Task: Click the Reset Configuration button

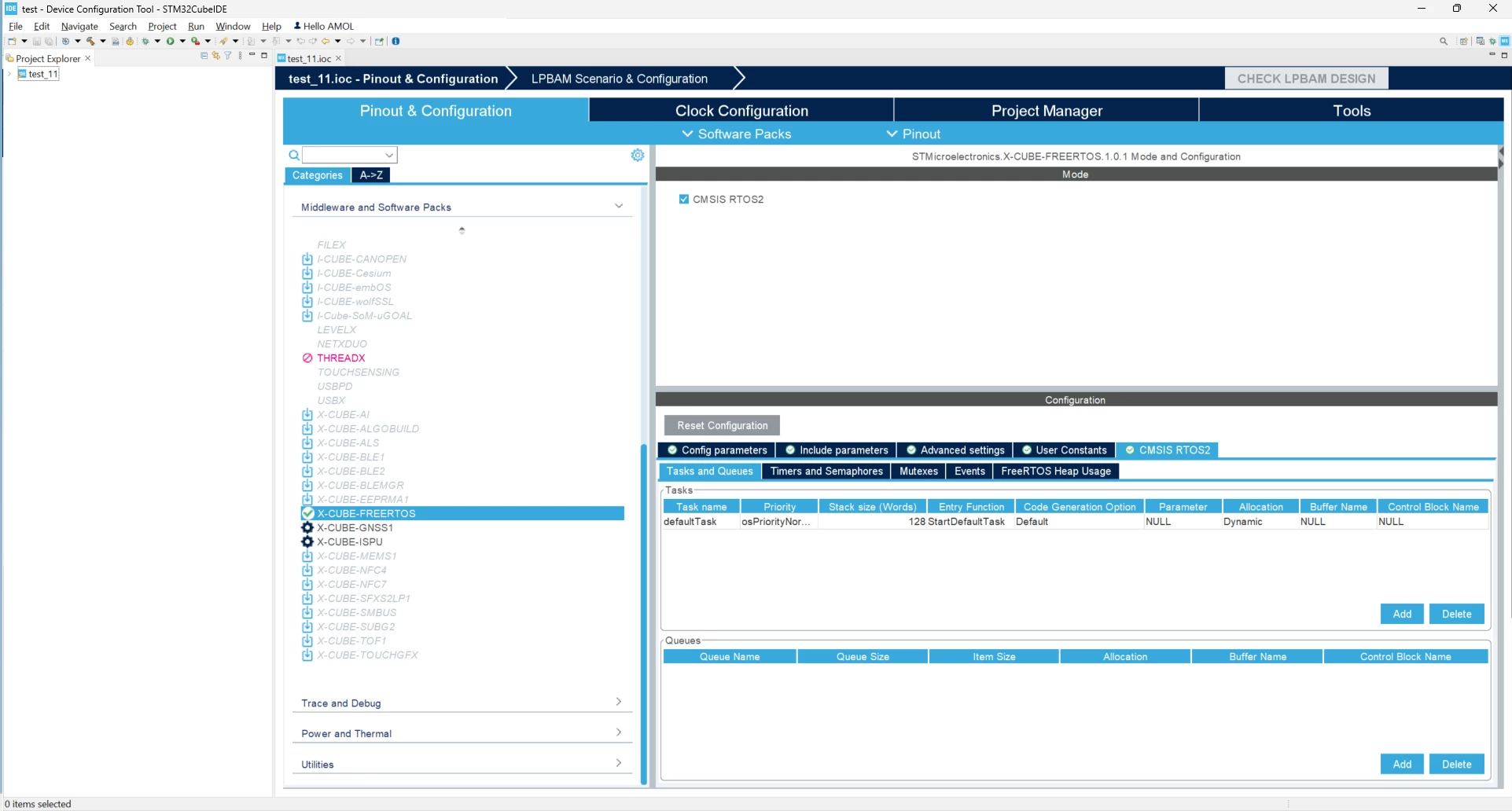Action: [x=723, y=426]
